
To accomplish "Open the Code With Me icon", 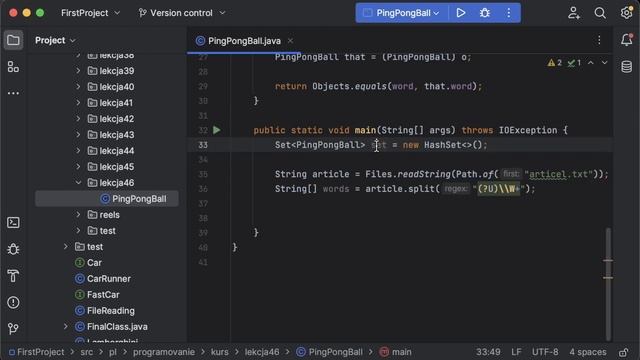I will pos(574,13).
